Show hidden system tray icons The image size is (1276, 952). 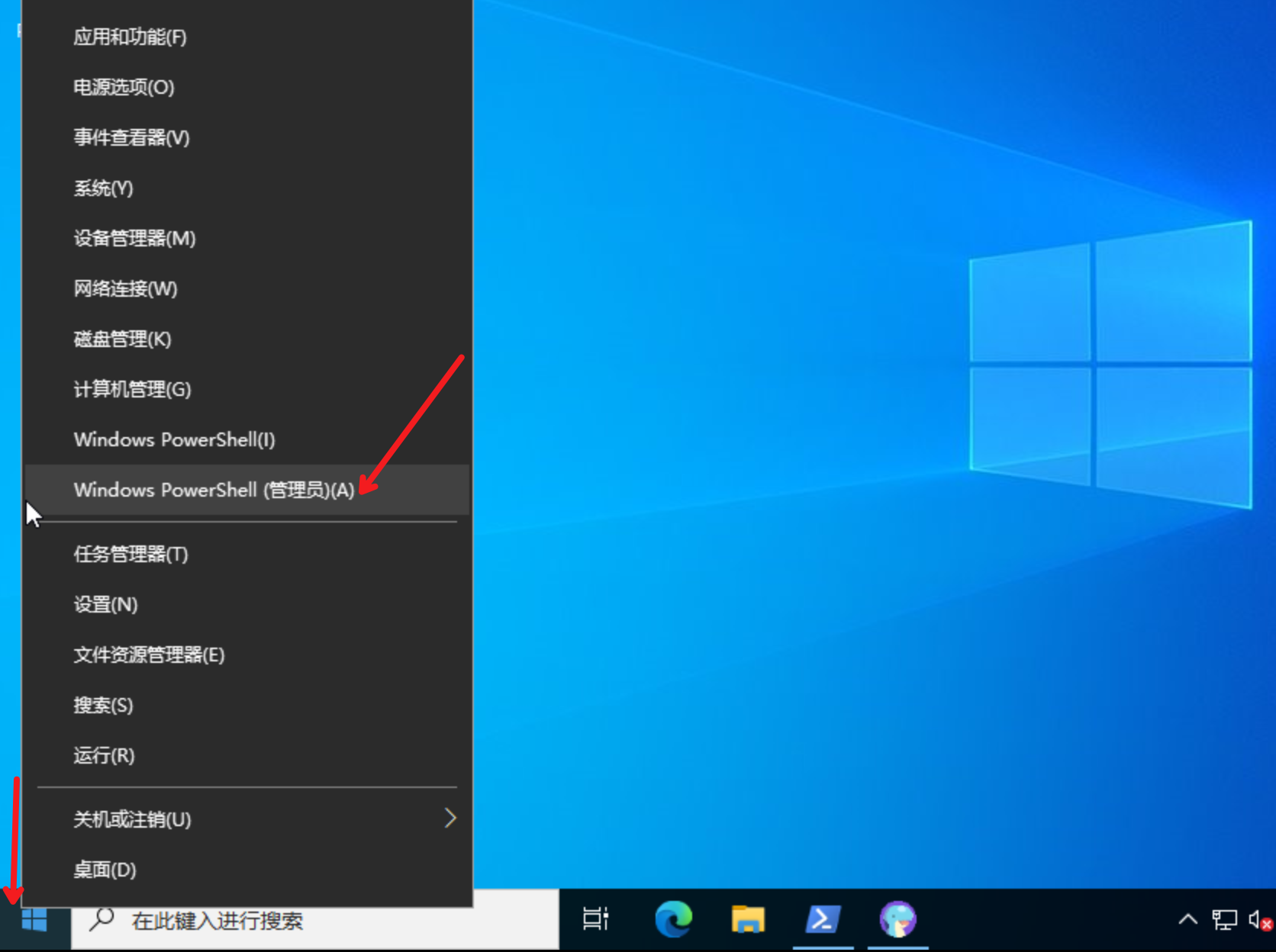pos(1187,919)
